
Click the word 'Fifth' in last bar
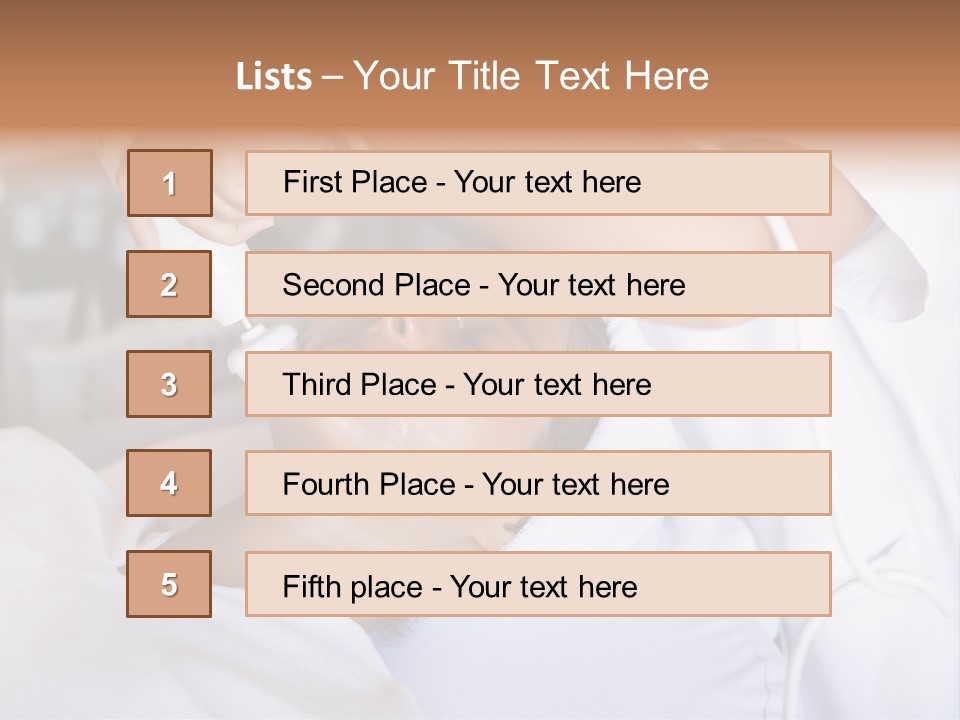pos(311,586)
